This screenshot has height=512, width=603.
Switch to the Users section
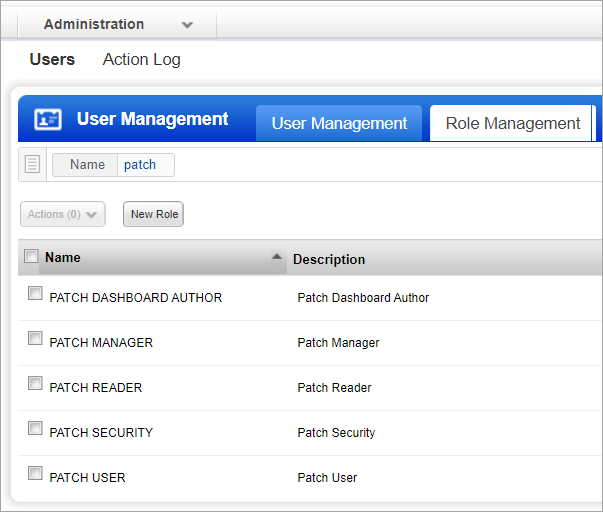click(52, 59)
